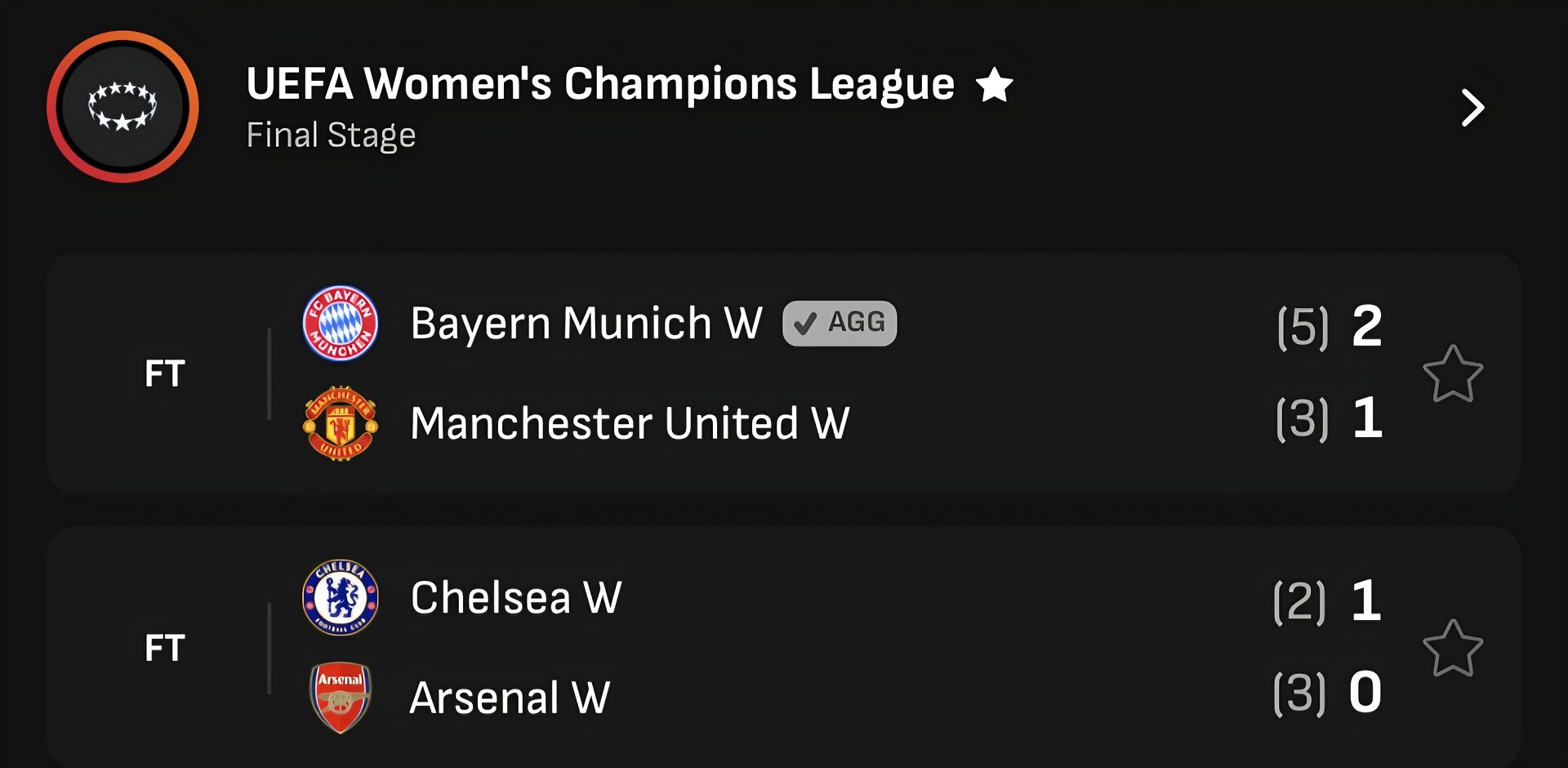Unfavorite the league using the filled star
This screenshot has width=1568, height=768.
tap(994, 85)
